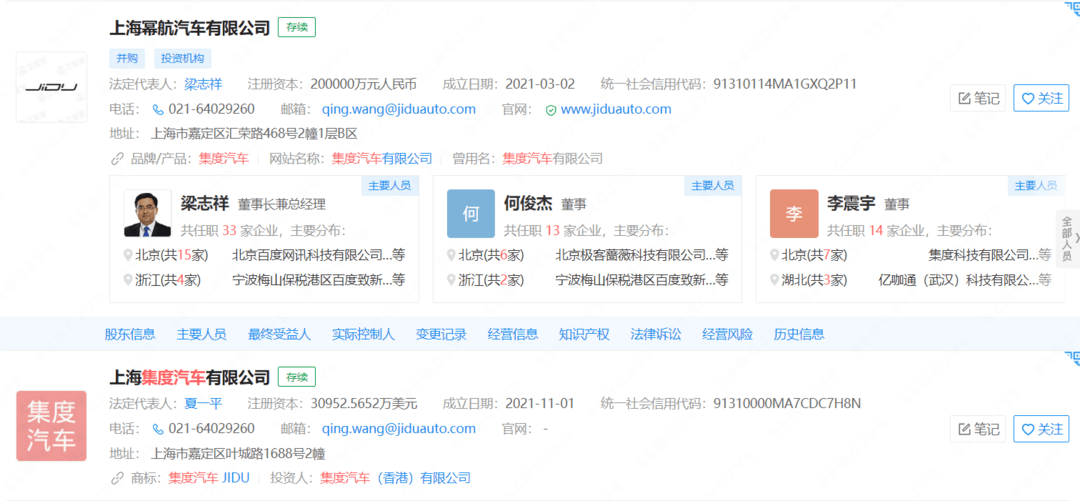This screenshot has height=501, width=1080.
Task: Open company title 上海集度汽车有限公司
Action: pyautogui.click(x=189, y=377)
